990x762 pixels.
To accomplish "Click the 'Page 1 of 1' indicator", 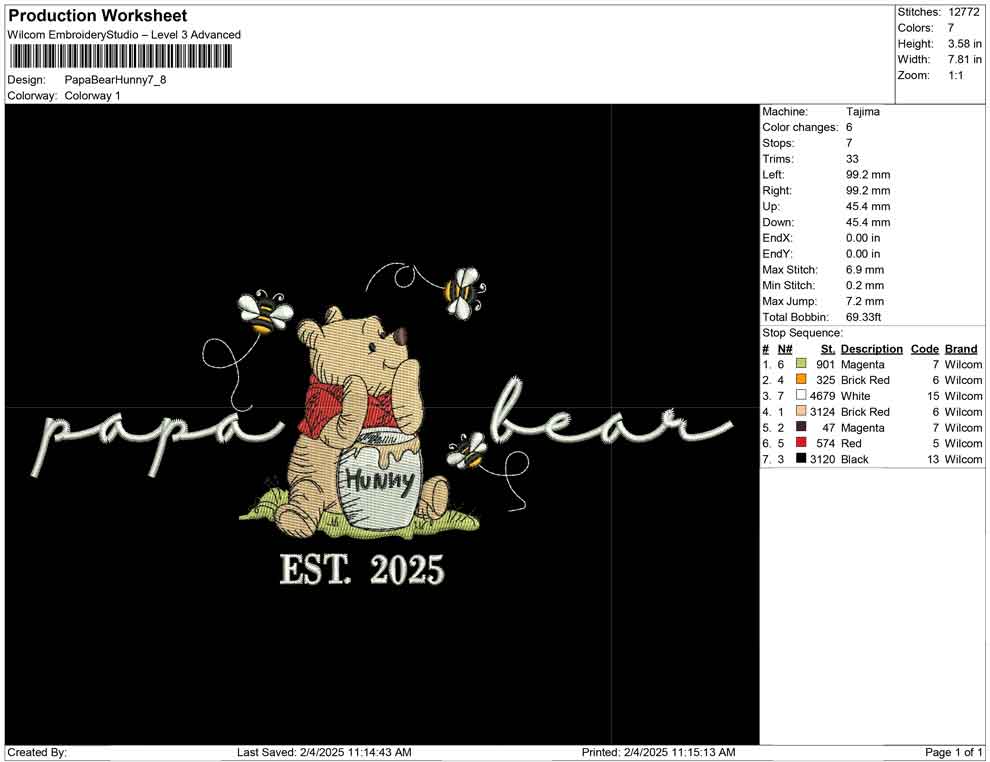I will 953,752.
